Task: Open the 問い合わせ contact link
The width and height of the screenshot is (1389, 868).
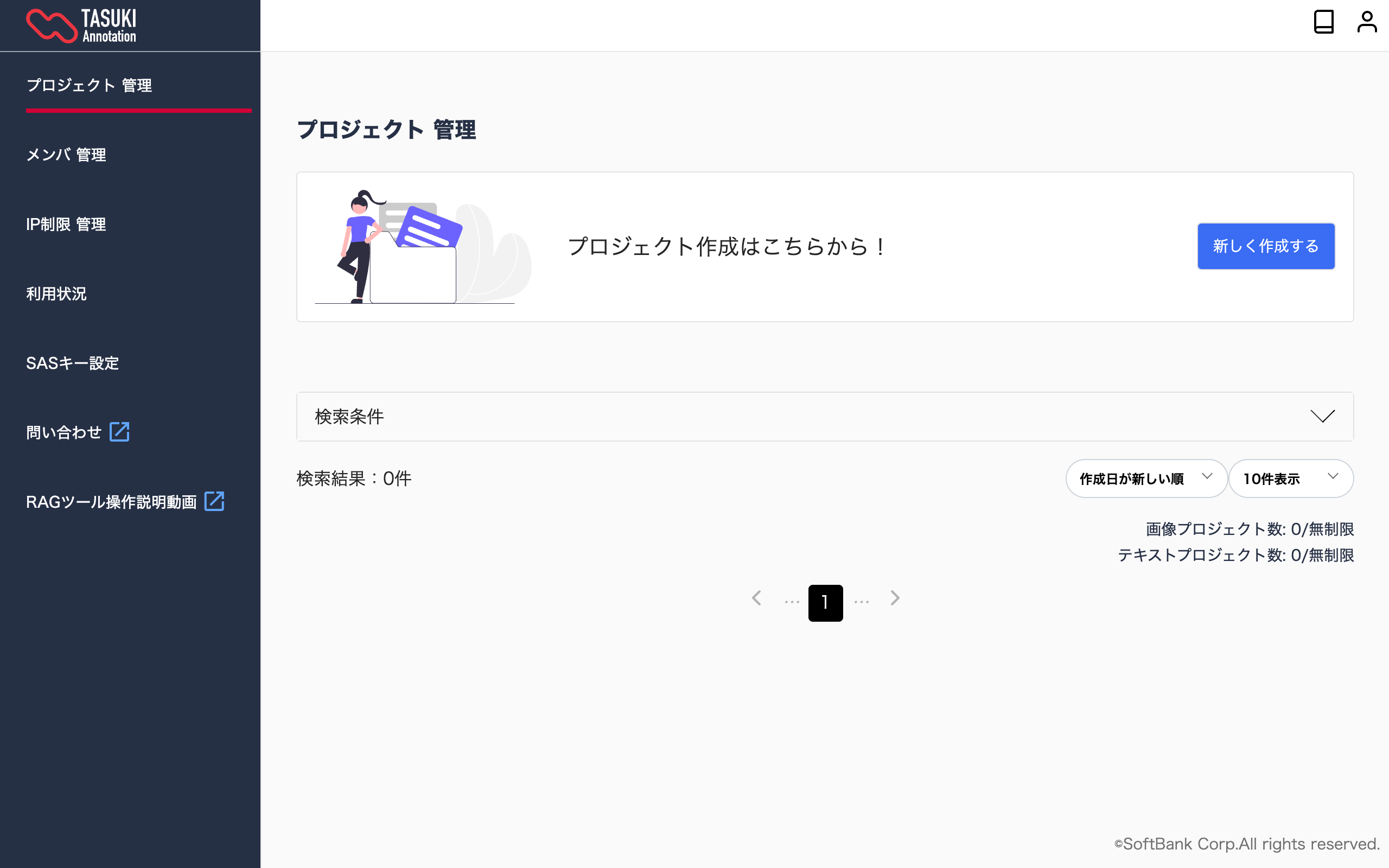Action: [63, 432]
